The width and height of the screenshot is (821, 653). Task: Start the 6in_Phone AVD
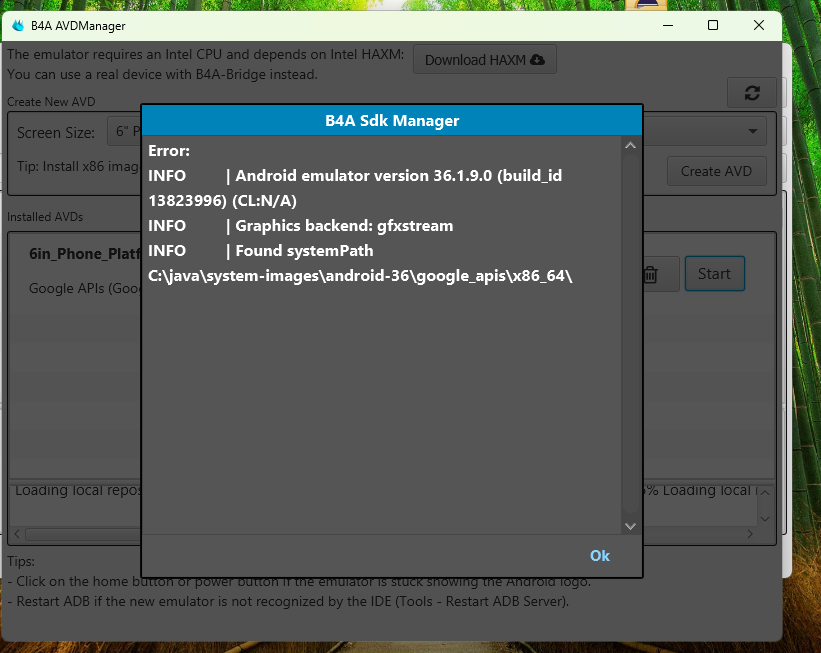coord(714,273)
